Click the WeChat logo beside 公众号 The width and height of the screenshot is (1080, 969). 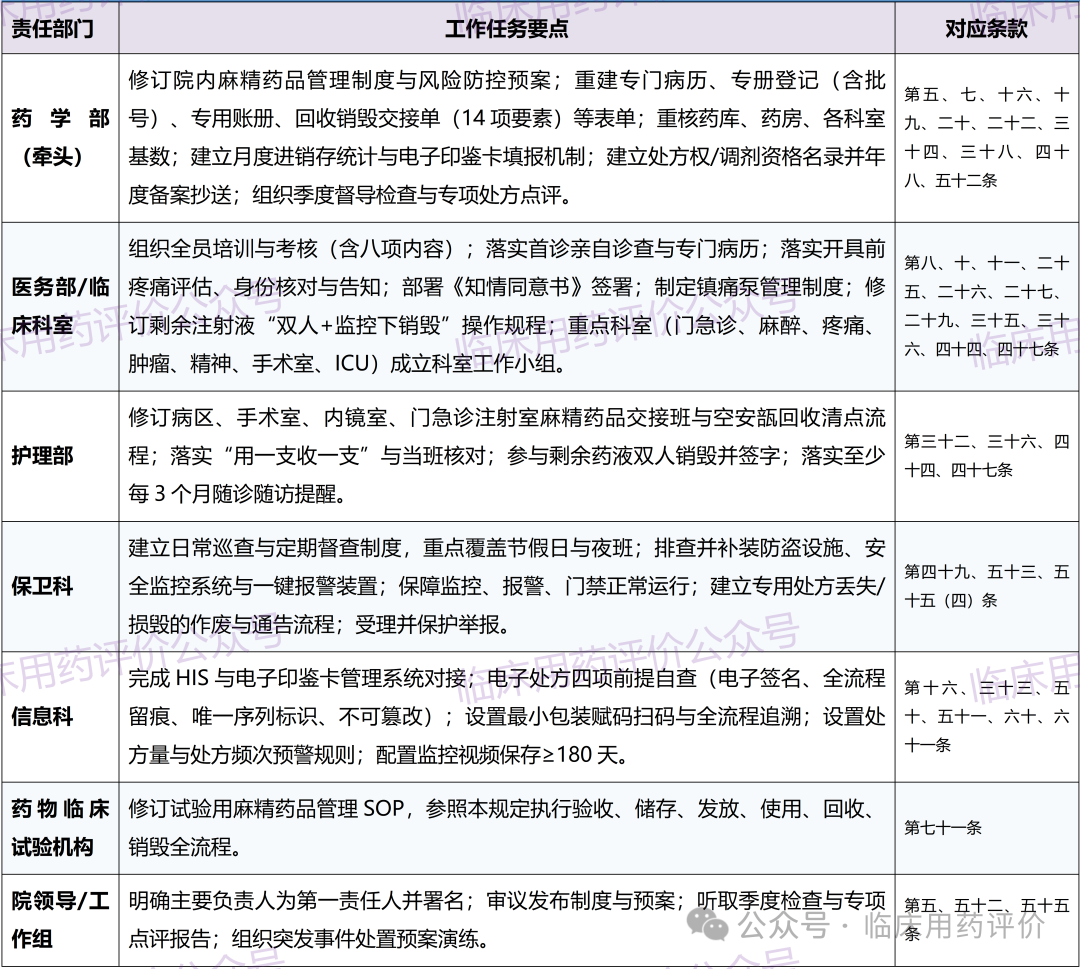[x=707, y=925]
